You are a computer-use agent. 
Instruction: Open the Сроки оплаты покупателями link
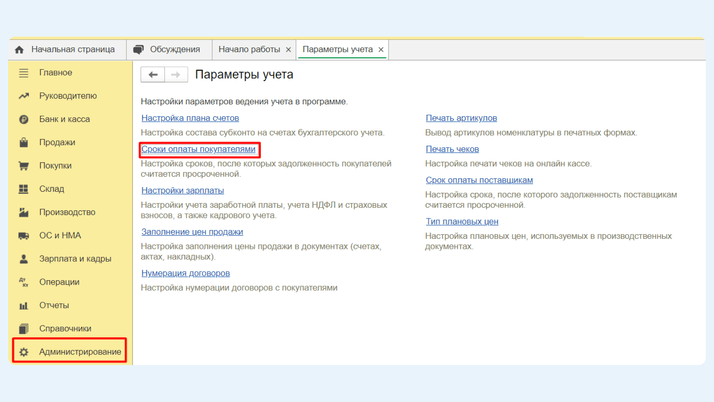tap(198, 149)
